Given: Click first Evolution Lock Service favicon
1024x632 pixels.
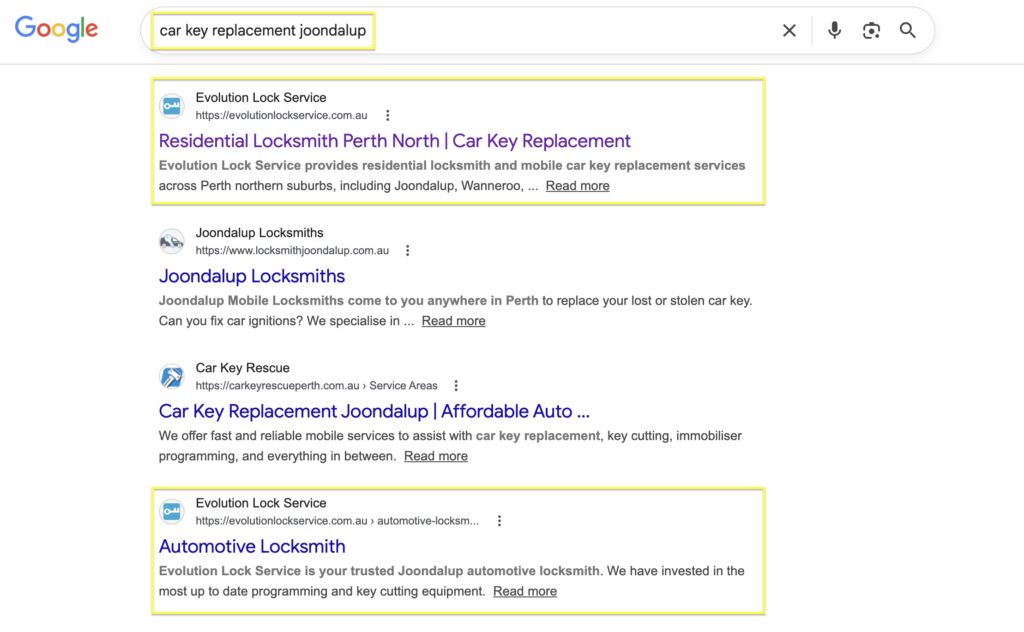Looking at the screenshot, I should [172, 106].
